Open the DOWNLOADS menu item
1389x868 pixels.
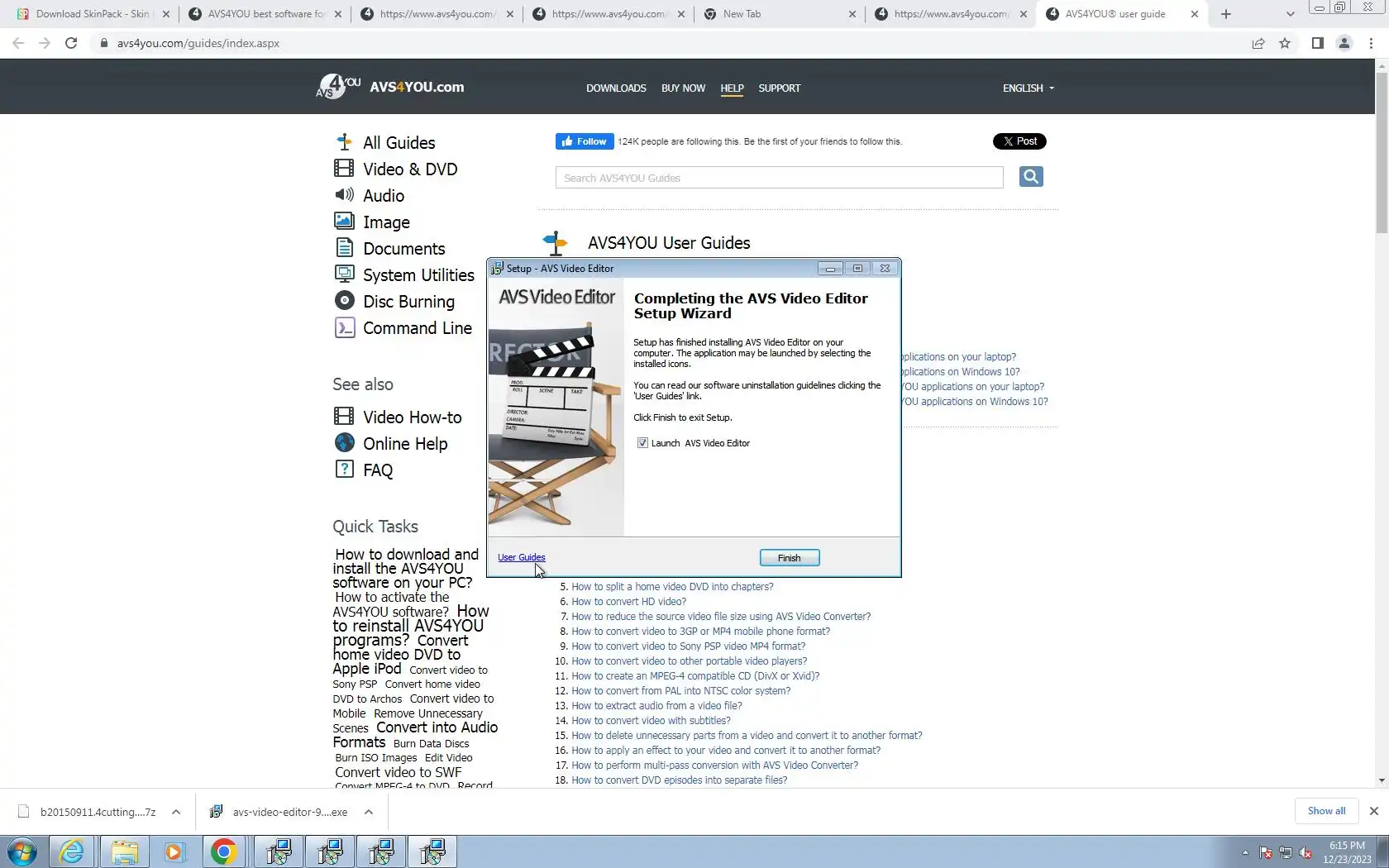pos(616,88)
